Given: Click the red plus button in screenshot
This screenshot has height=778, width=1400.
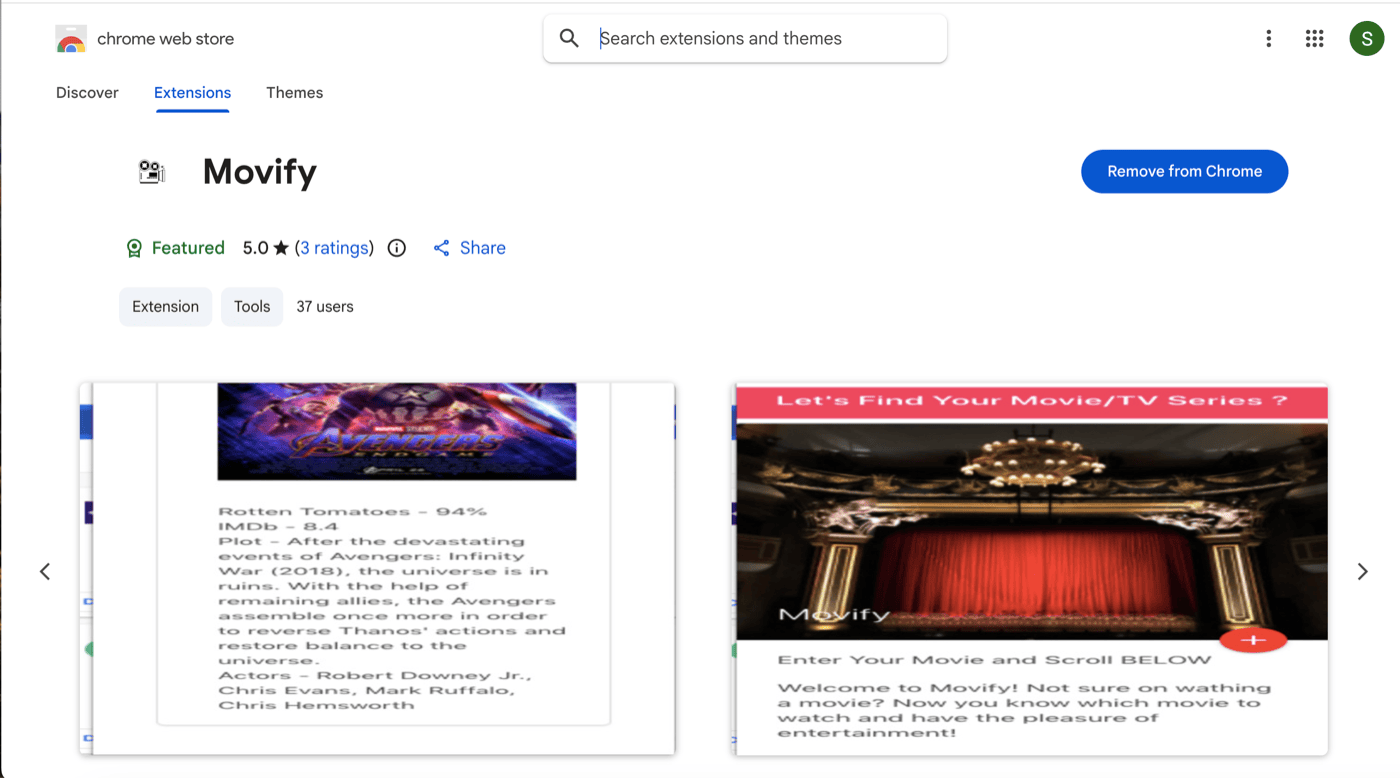Looking at the screenshot, I should (x=1253, y=640).
